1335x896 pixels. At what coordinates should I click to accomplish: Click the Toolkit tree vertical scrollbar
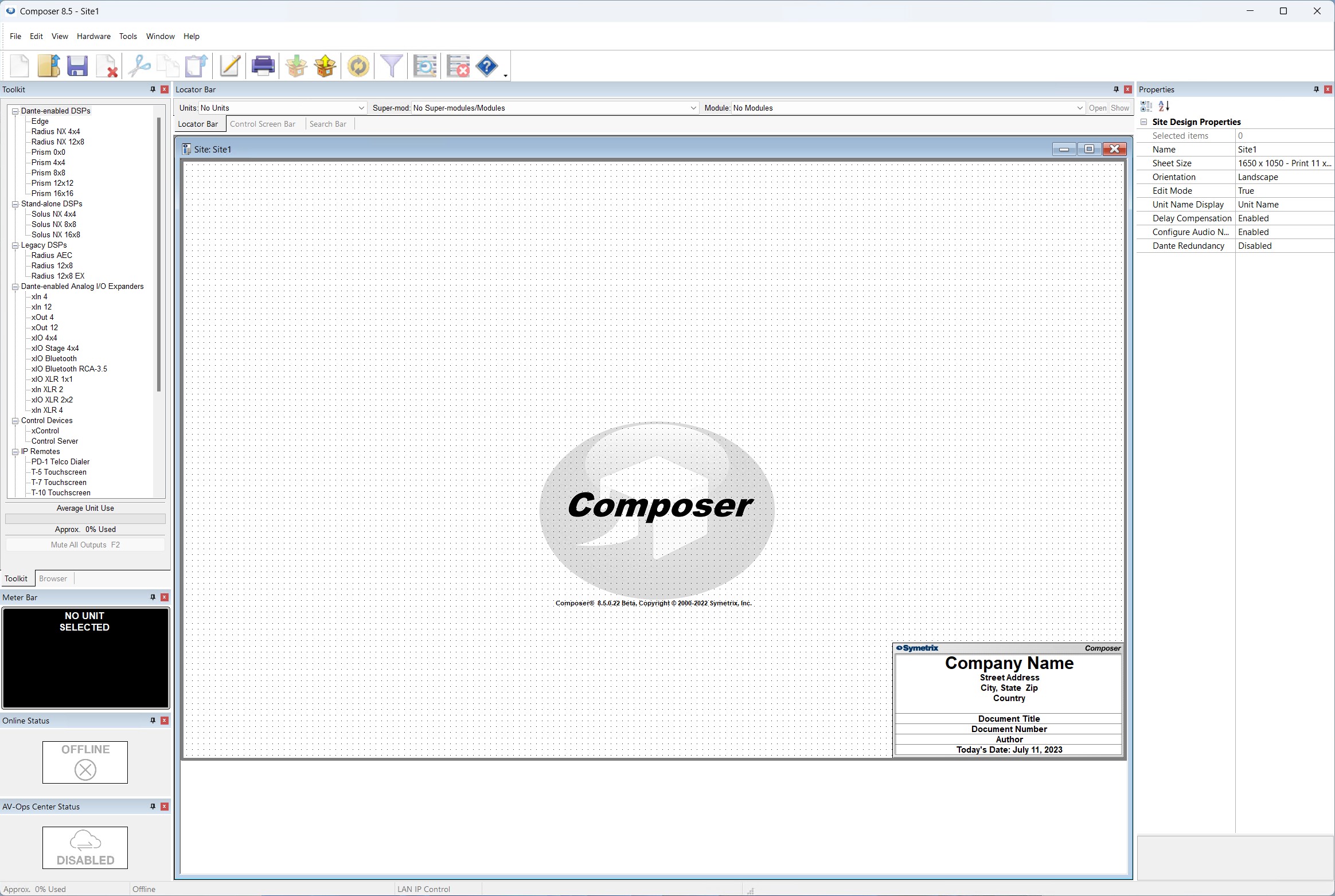[x=159, y=255]
